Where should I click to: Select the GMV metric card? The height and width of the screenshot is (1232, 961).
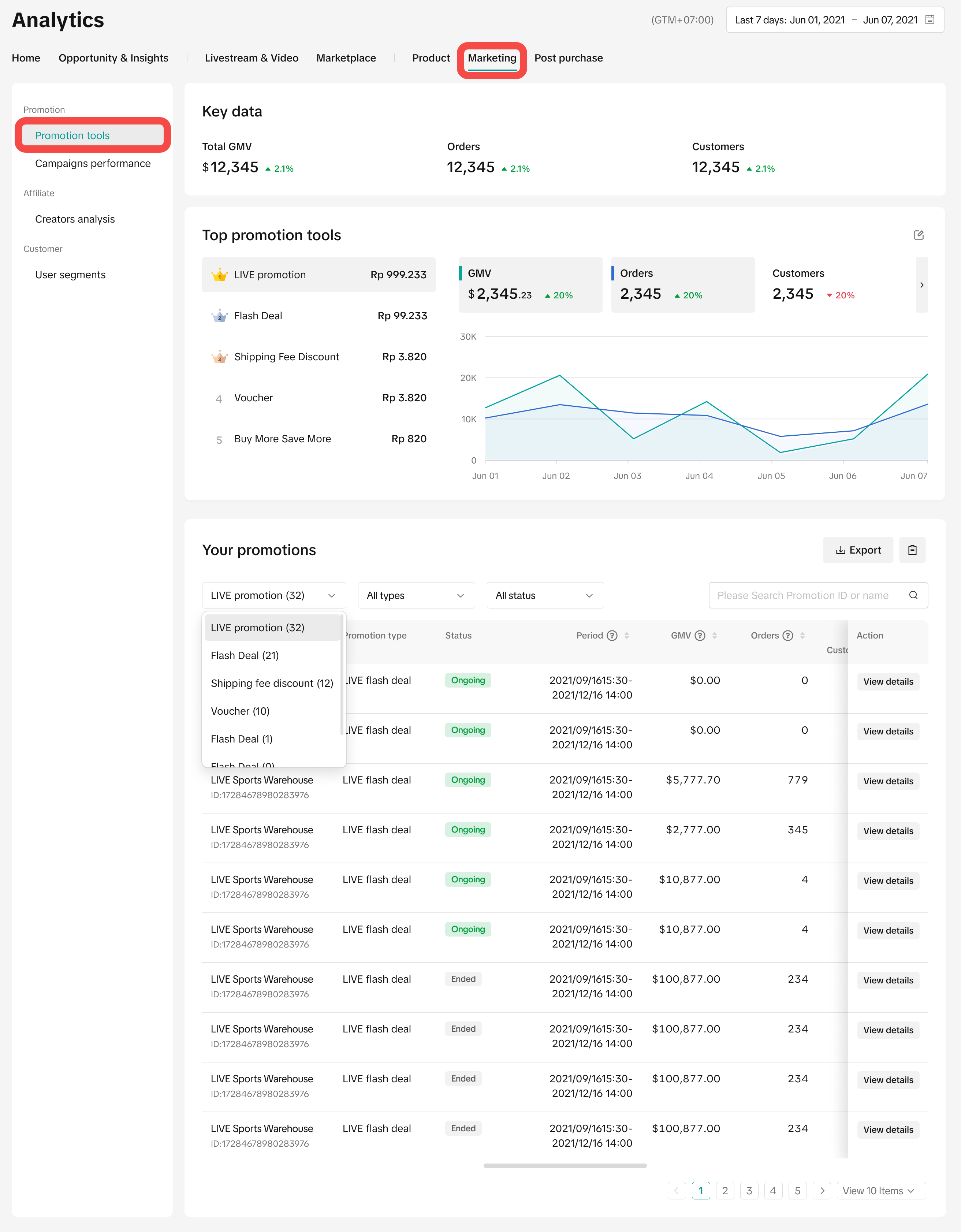pos(530,285)
